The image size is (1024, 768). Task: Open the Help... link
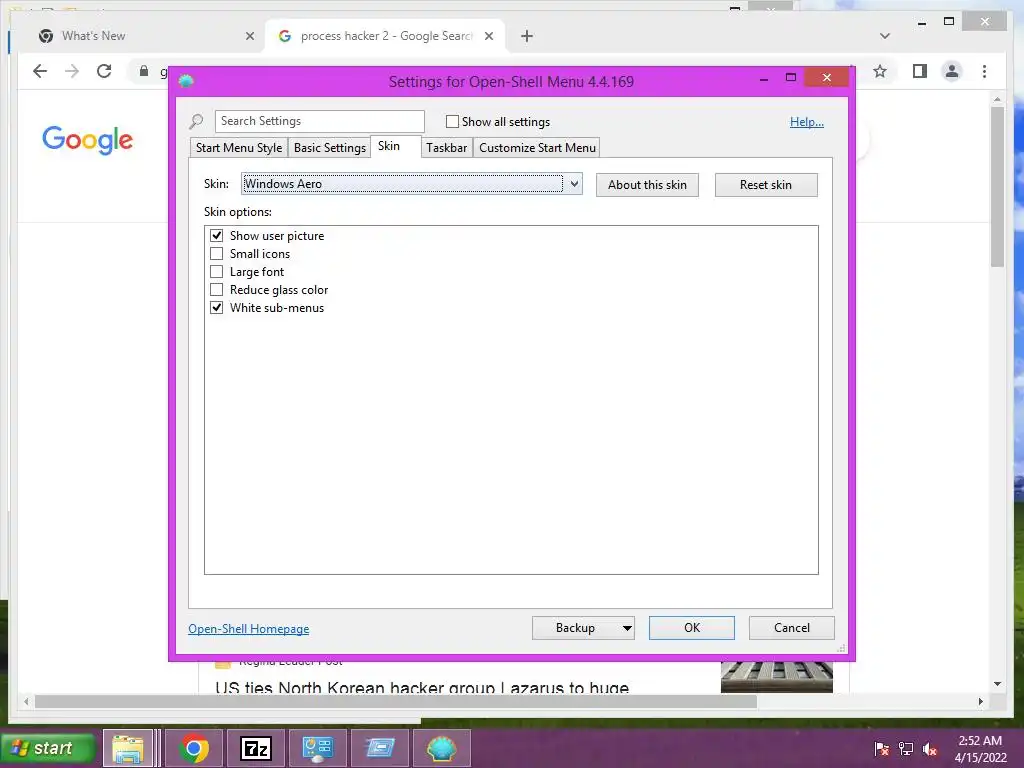tap(807, 122)
